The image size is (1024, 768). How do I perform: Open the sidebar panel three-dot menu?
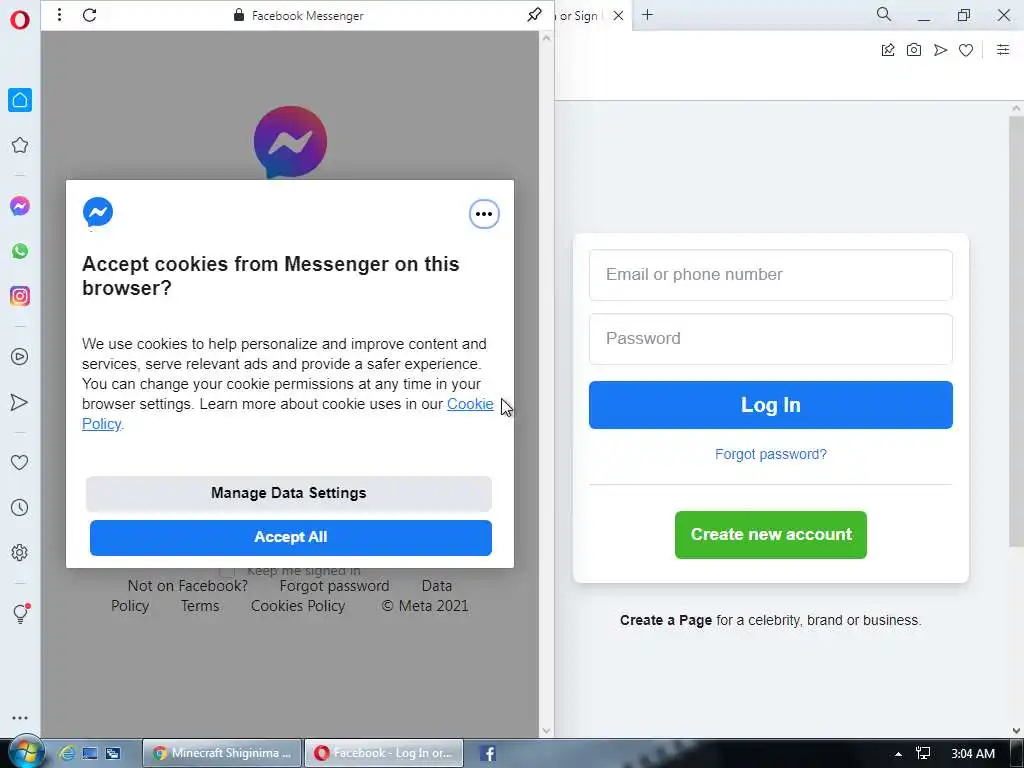(59, 14)
